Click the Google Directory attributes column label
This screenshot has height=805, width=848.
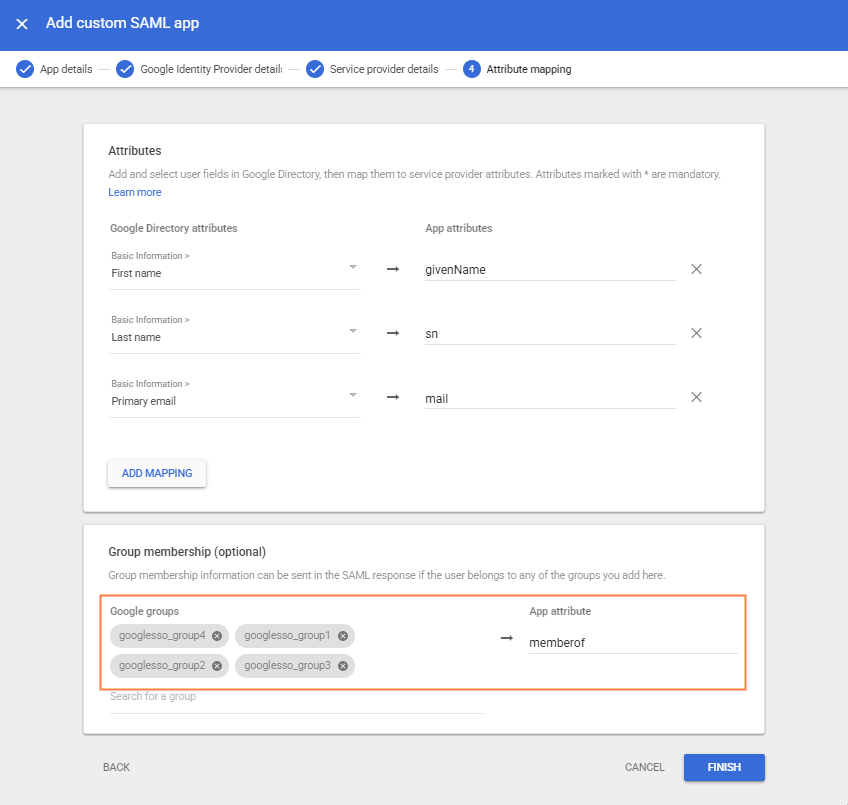174,228
